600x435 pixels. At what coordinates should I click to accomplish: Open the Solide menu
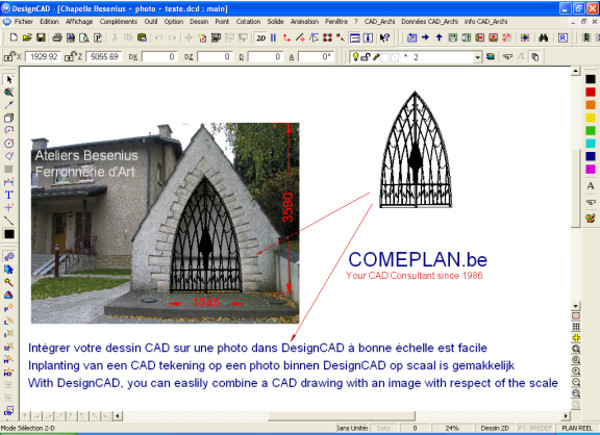click(x=276, y=21)
